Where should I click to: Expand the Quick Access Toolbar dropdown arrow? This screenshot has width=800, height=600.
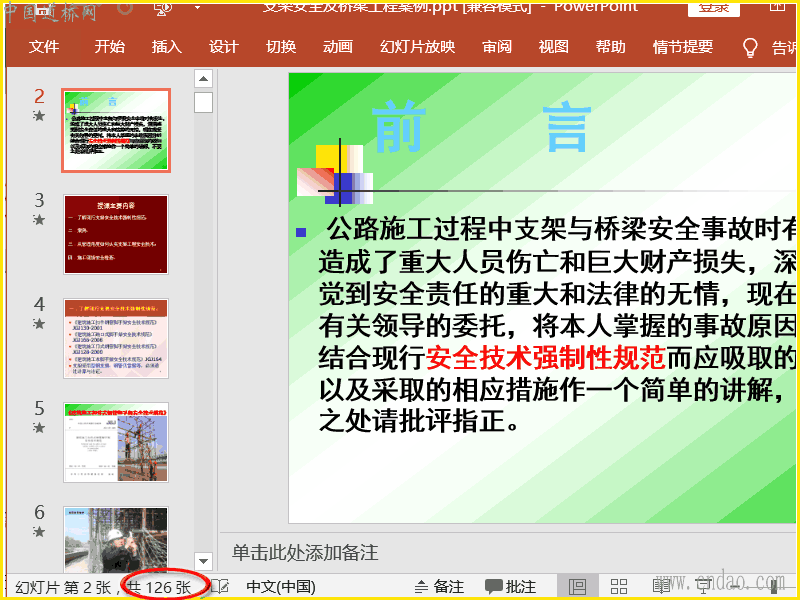point(197,8)
